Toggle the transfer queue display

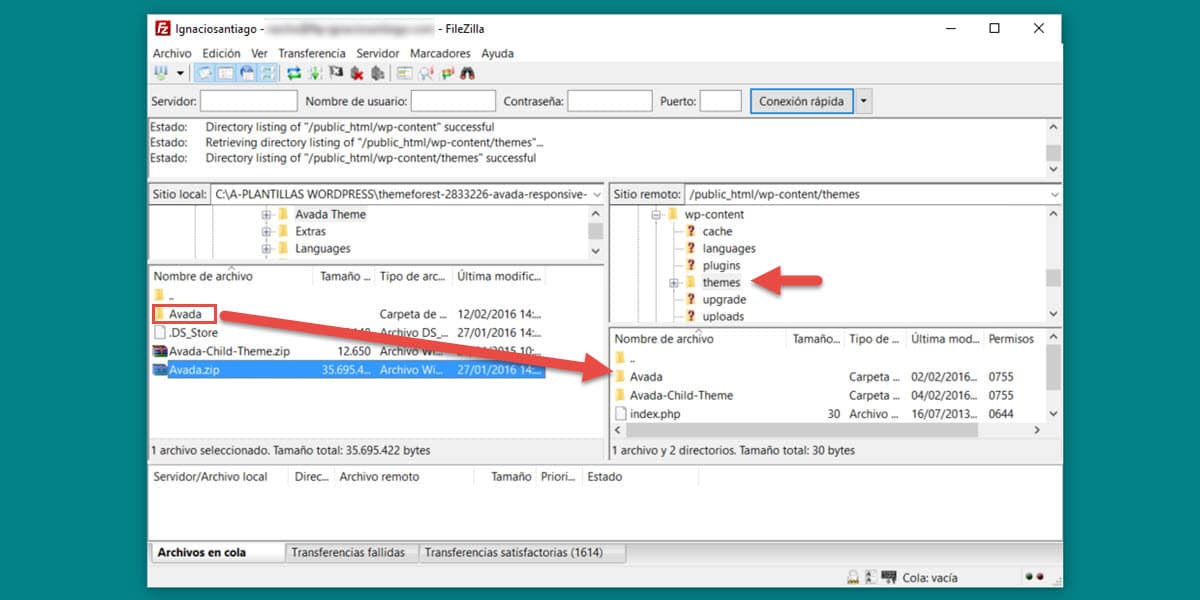[269, 73]
